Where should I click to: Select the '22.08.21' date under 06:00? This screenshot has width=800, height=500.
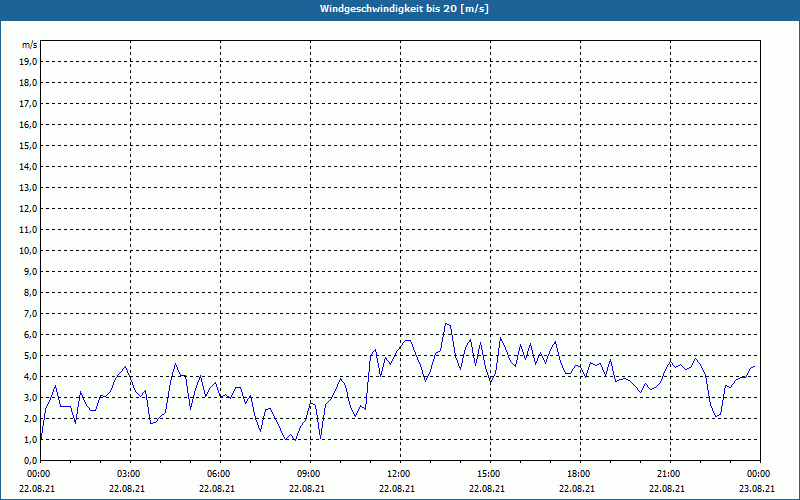point(217,489)
